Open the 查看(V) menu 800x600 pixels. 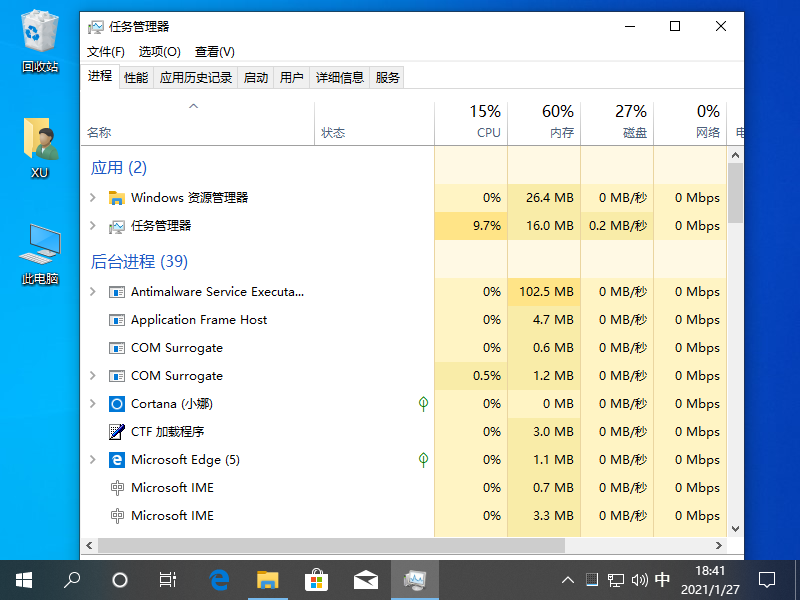(x=215, y=52)
